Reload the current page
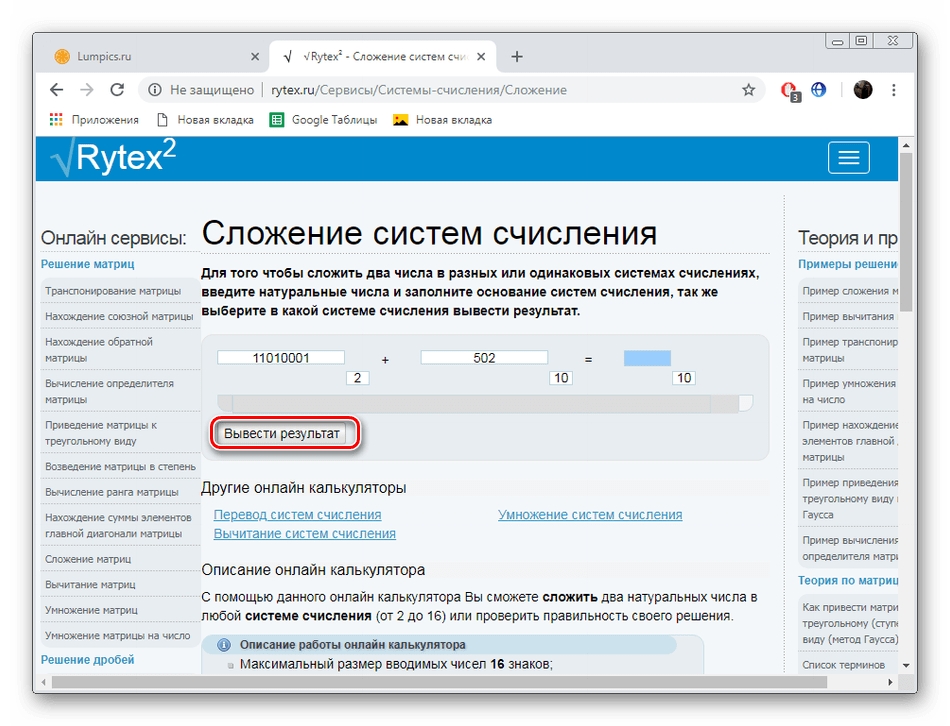 point(117,89)
